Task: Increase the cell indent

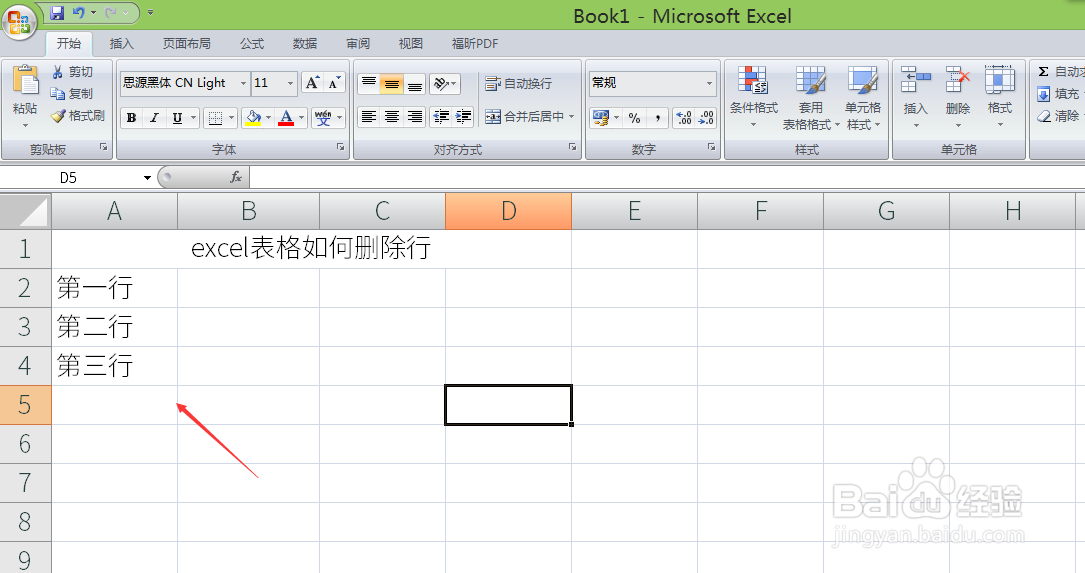Action: [463, 117]
